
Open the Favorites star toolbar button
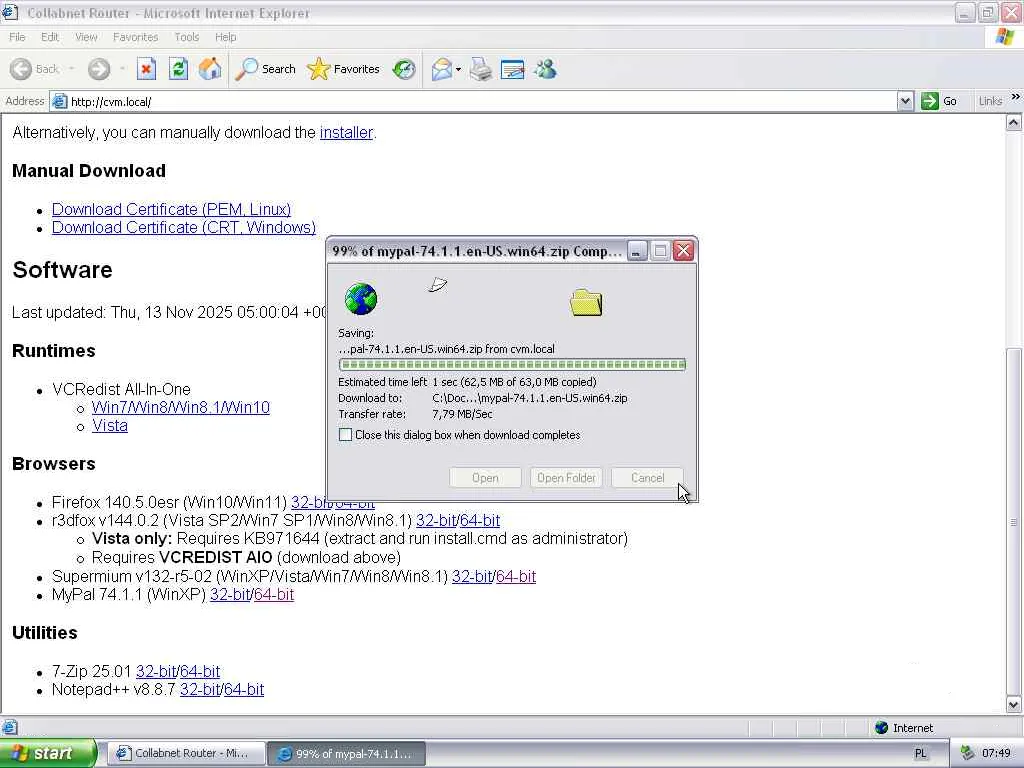[344, 69]
